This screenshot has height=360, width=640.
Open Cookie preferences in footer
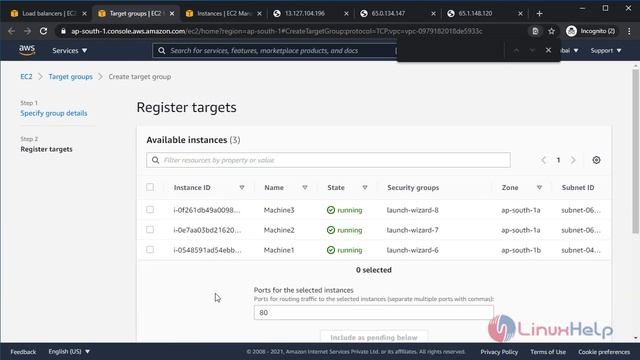[604, 352]
